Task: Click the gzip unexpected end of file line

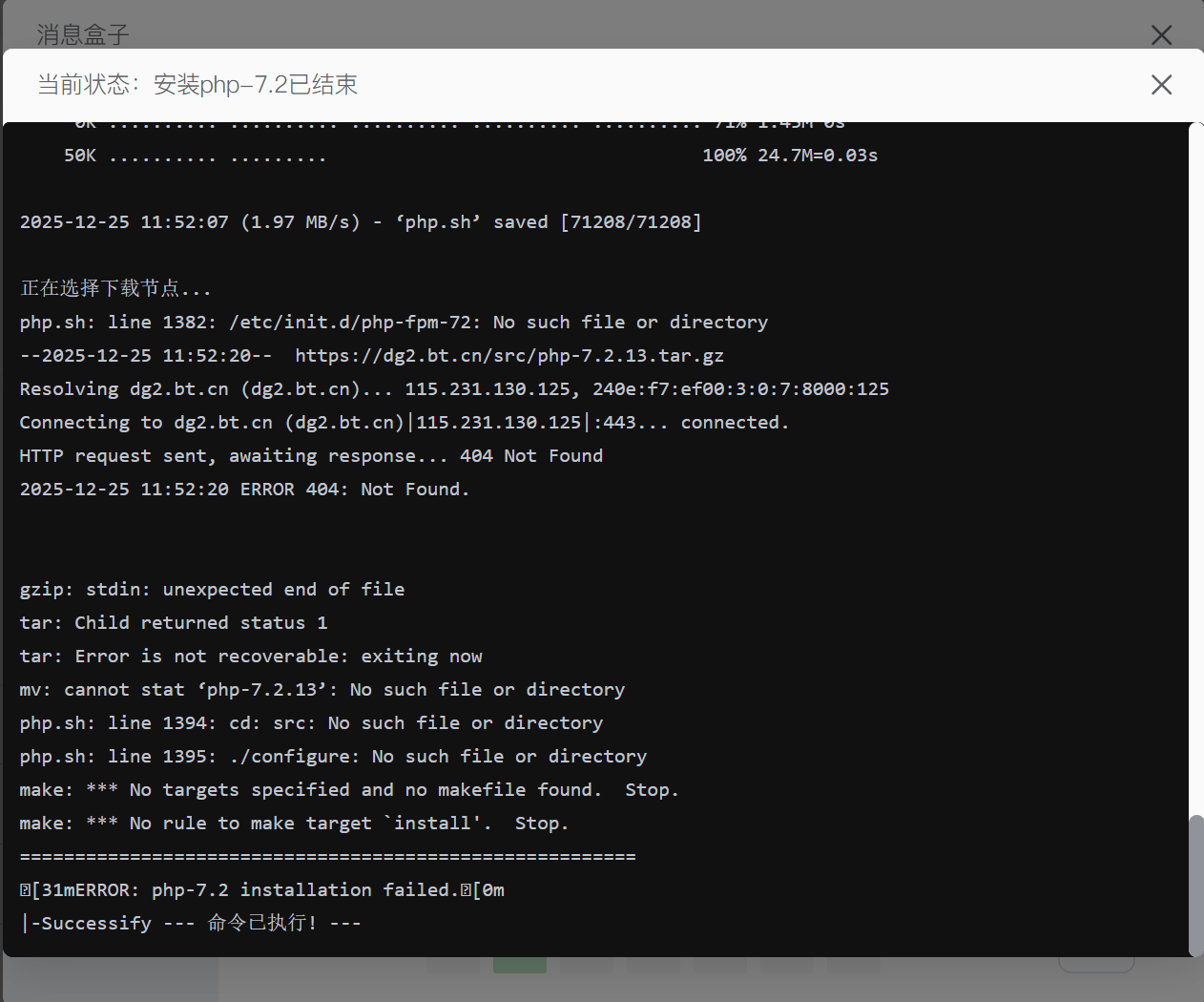Action: (x=212, y=590)
